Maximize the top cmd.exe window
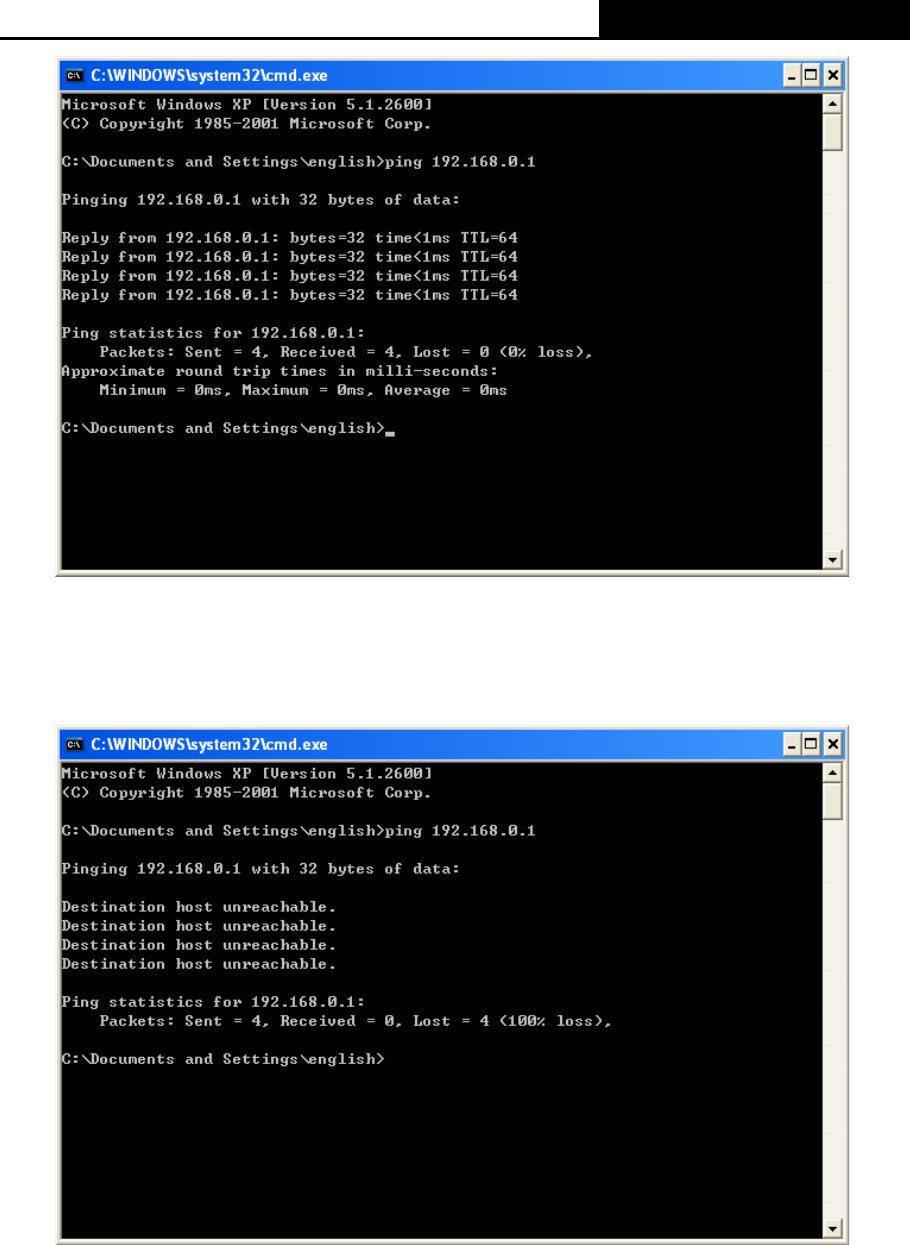Screen dimensions: 910x1245 point(812,75)
